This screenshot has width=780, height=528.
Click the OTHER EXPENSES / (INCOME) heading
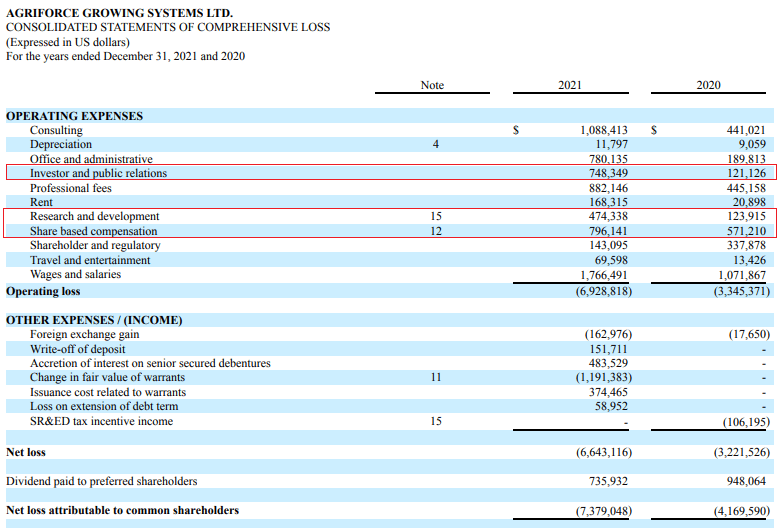point(94,320)
